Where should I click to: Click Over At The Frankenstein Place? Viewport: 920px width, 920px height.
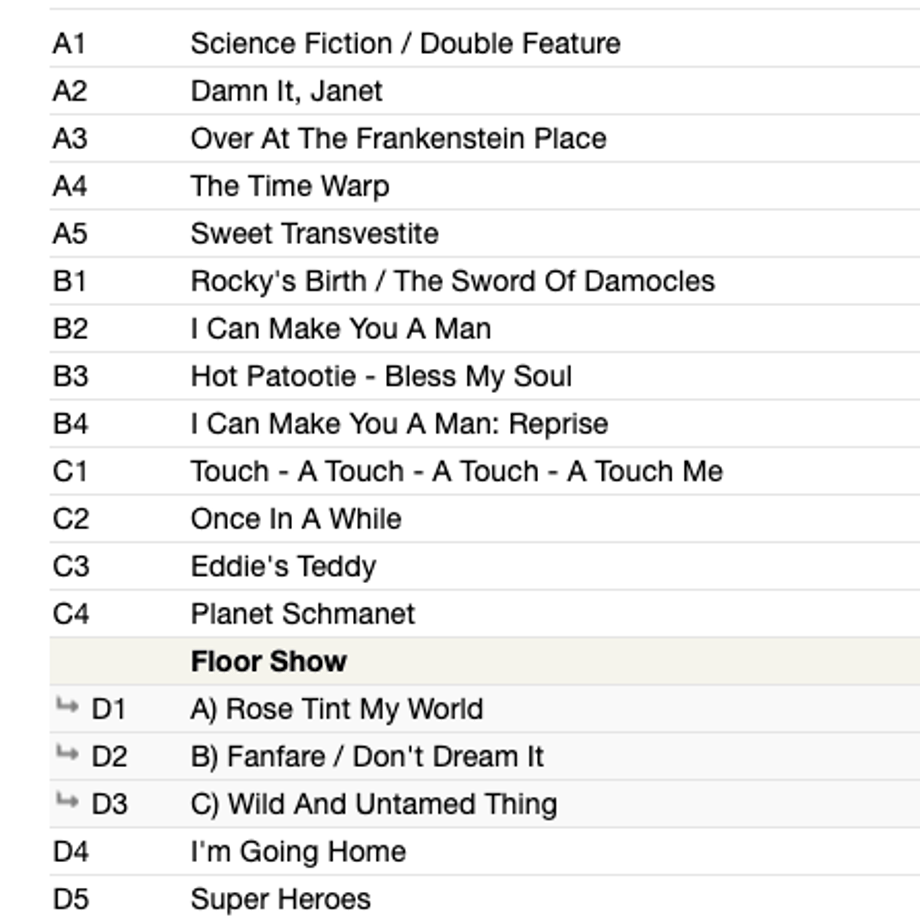coord(398,138)
